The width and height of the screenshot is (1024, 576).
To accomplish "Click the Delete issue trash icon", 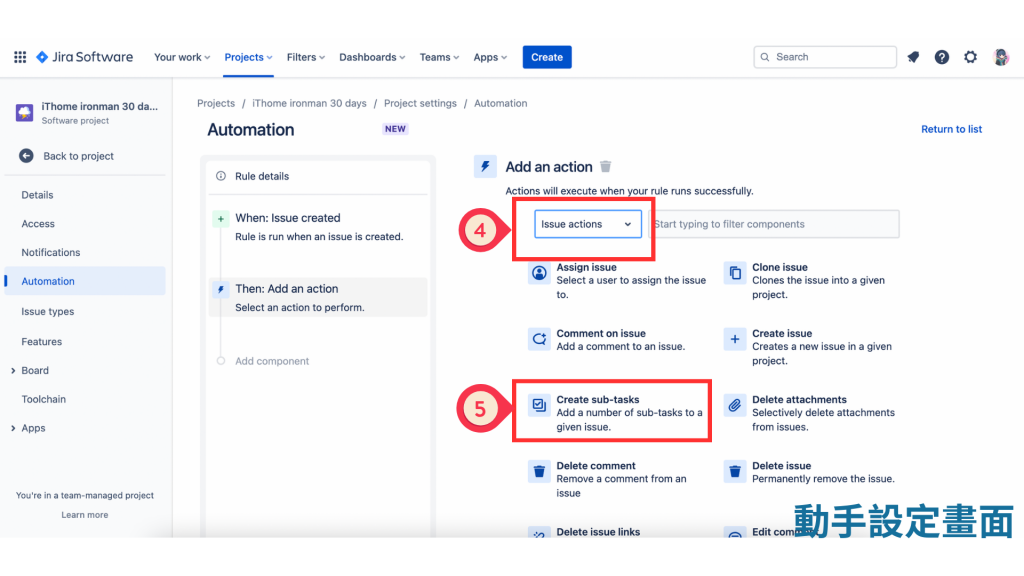I will tap(735, 472).
